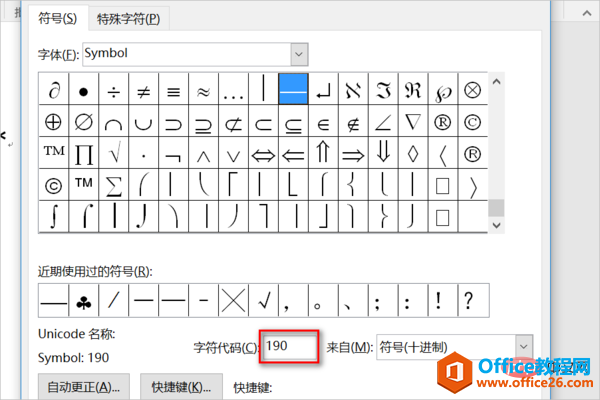Click the 自动更正(A)... button
600x400 pixels.
84,387
